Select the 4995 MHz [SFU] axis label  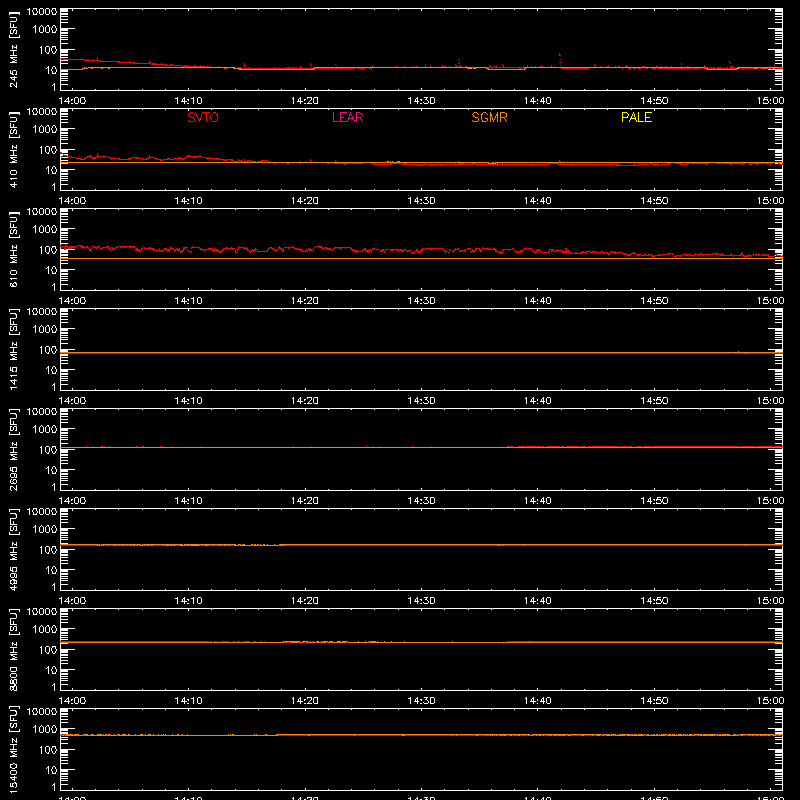(x=14, y=549)
